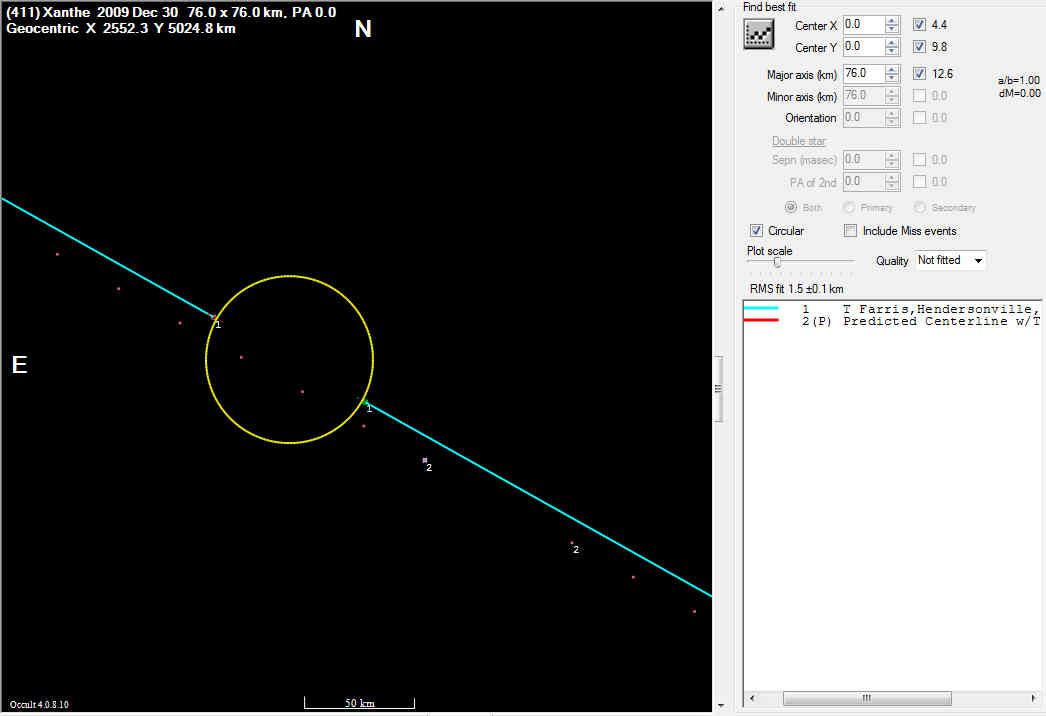Toggle the Minor axis fit checkbox
This screenshot has width=1046, height=716.
(x=919, y=95)
